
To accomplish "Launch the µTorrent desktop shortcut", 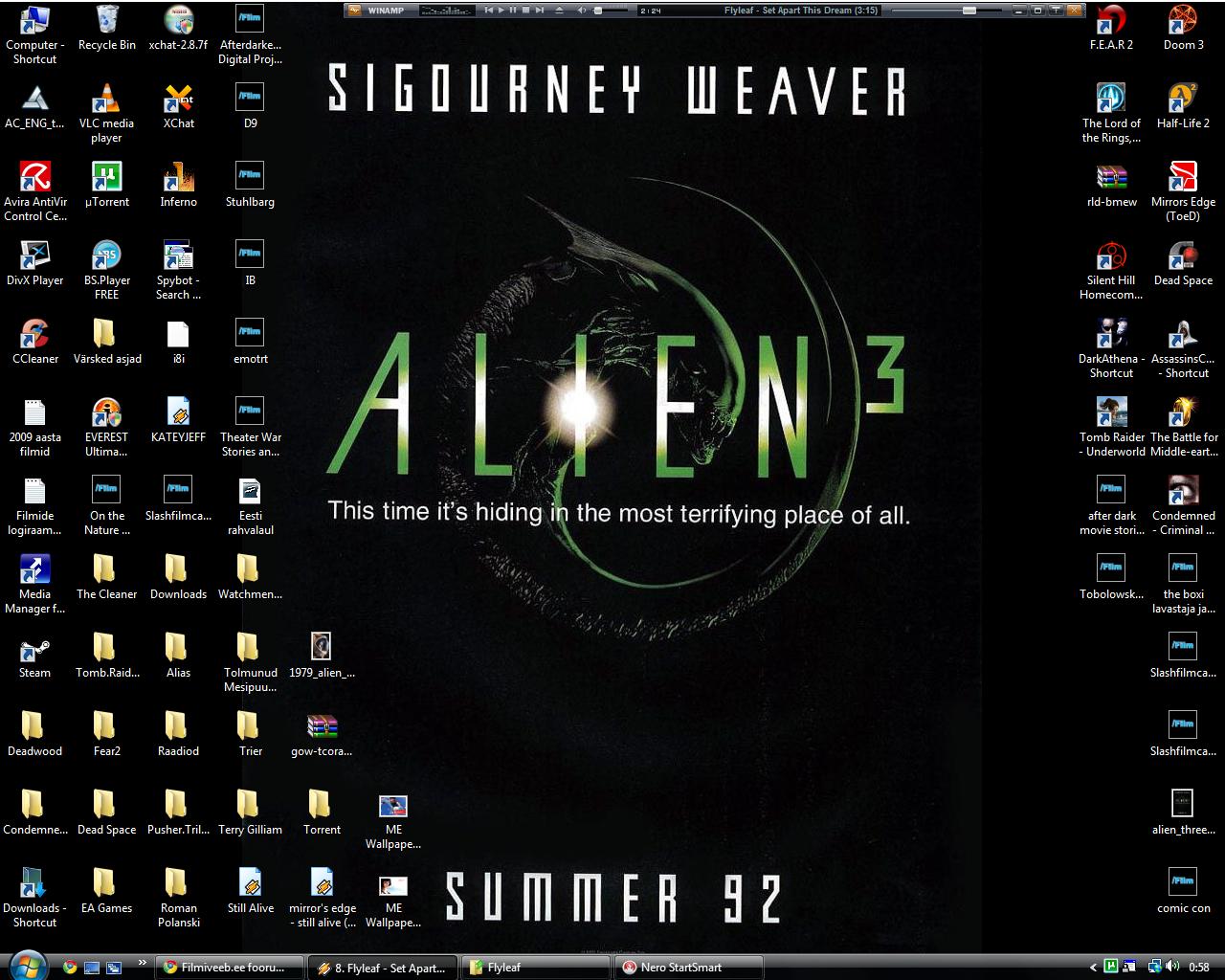I will [107, 184].
